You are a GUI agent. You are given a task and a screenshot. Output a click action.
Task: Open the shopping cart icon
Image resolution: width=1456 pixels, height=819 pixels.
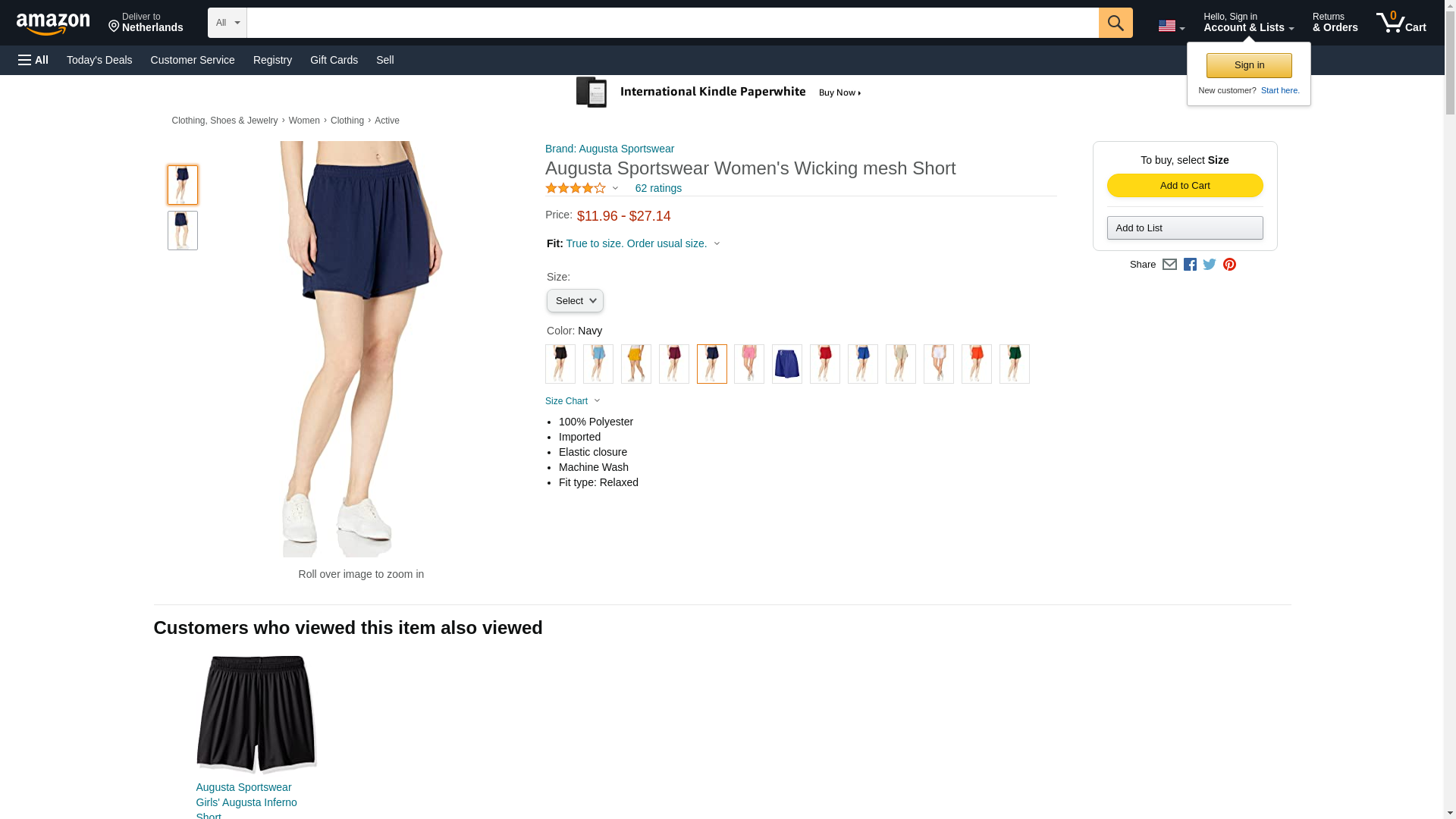pyautogui.click(x=1401, y=23)
